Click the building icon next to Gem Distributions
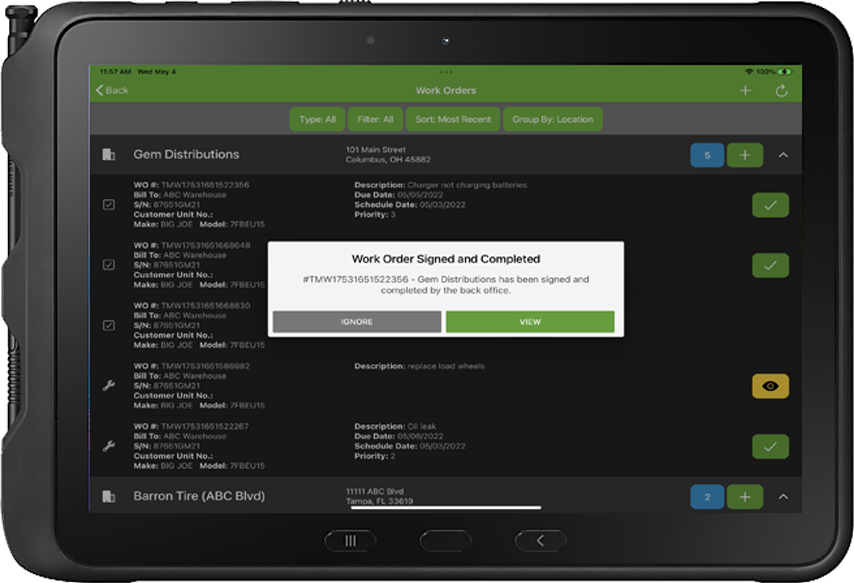This screenshot has width=854, height=583. point(110,154)
